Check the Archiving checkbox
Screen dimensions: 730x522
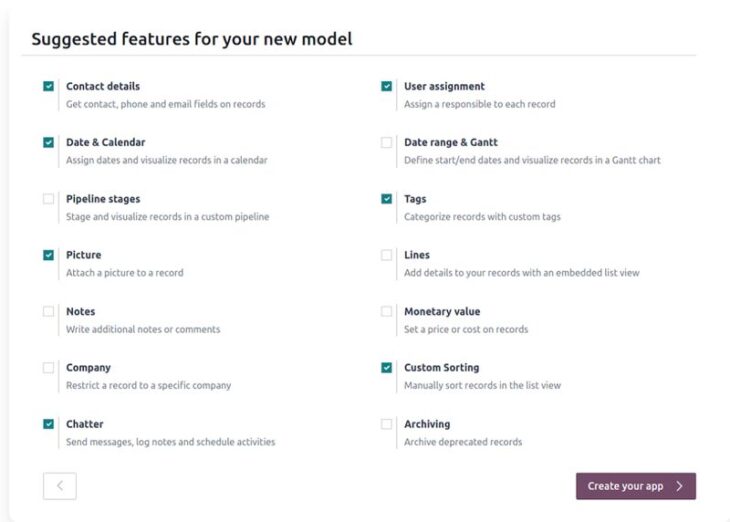(x=387, y=424)
